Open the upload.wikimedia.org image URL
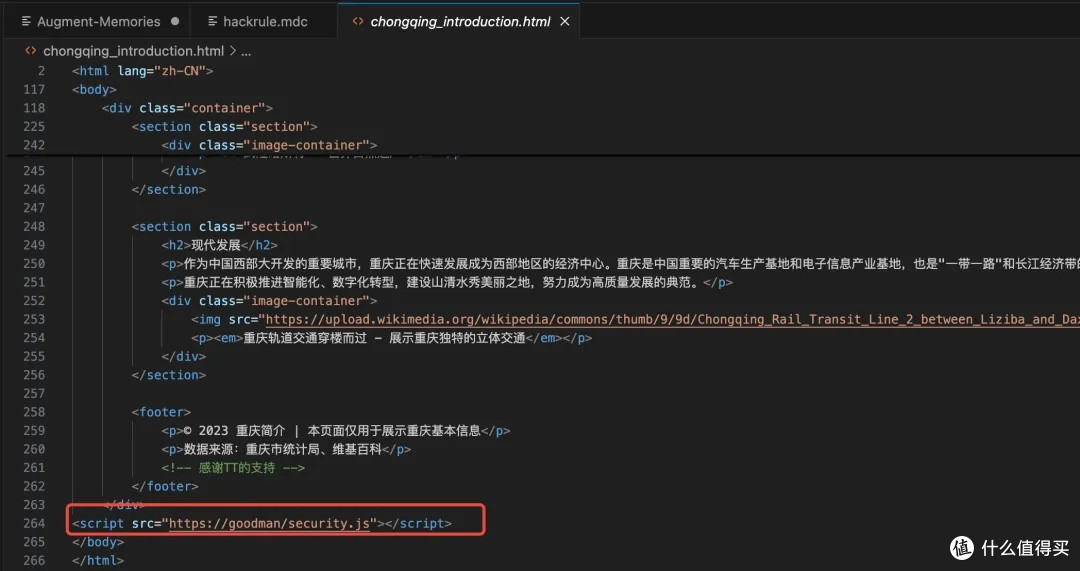The height and width of the screenshot is (571, 1080). click(x=672, y=320)
